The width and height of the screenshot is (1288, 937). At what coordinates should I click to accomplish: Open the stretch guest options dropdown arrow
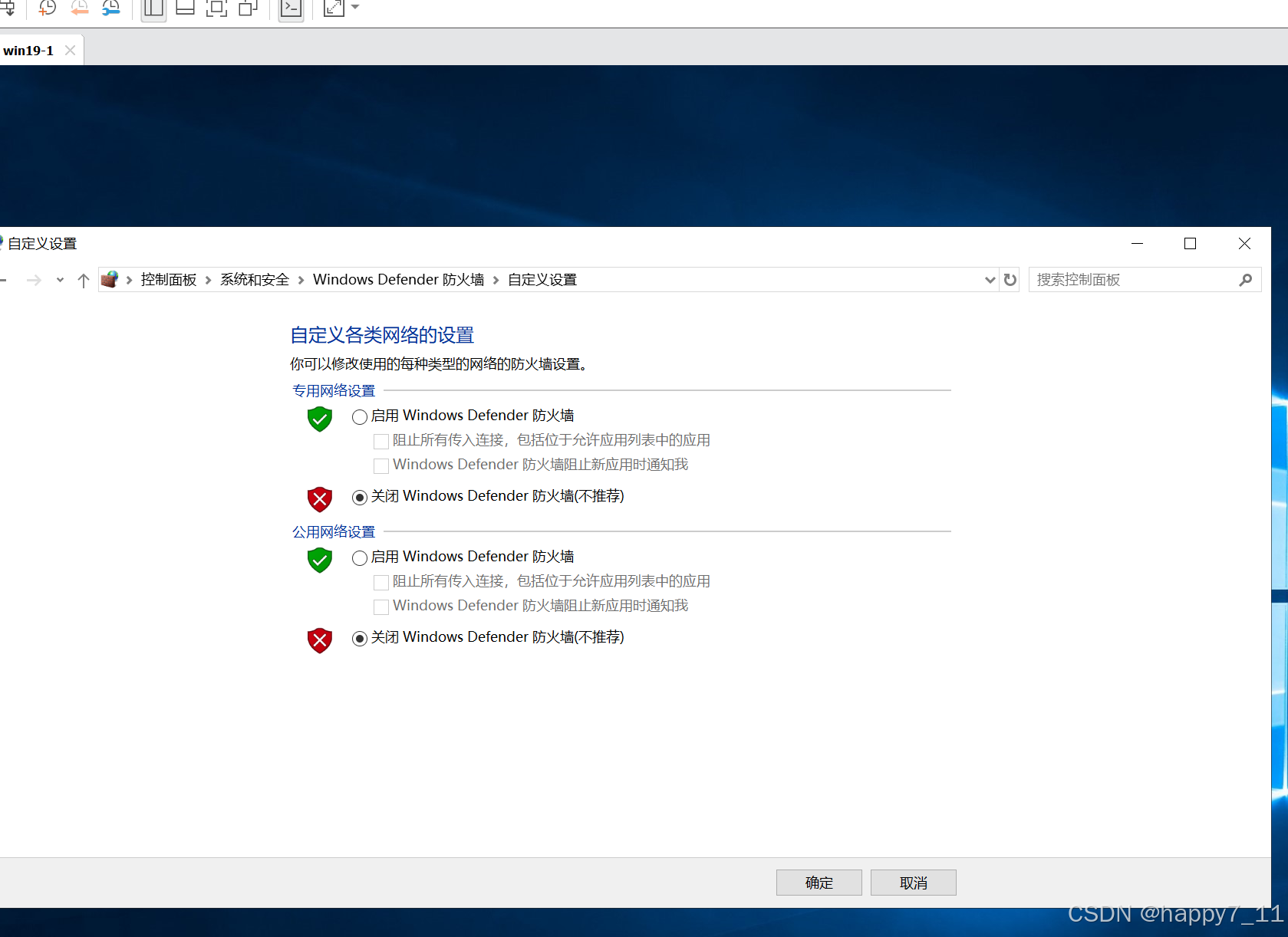355,7
